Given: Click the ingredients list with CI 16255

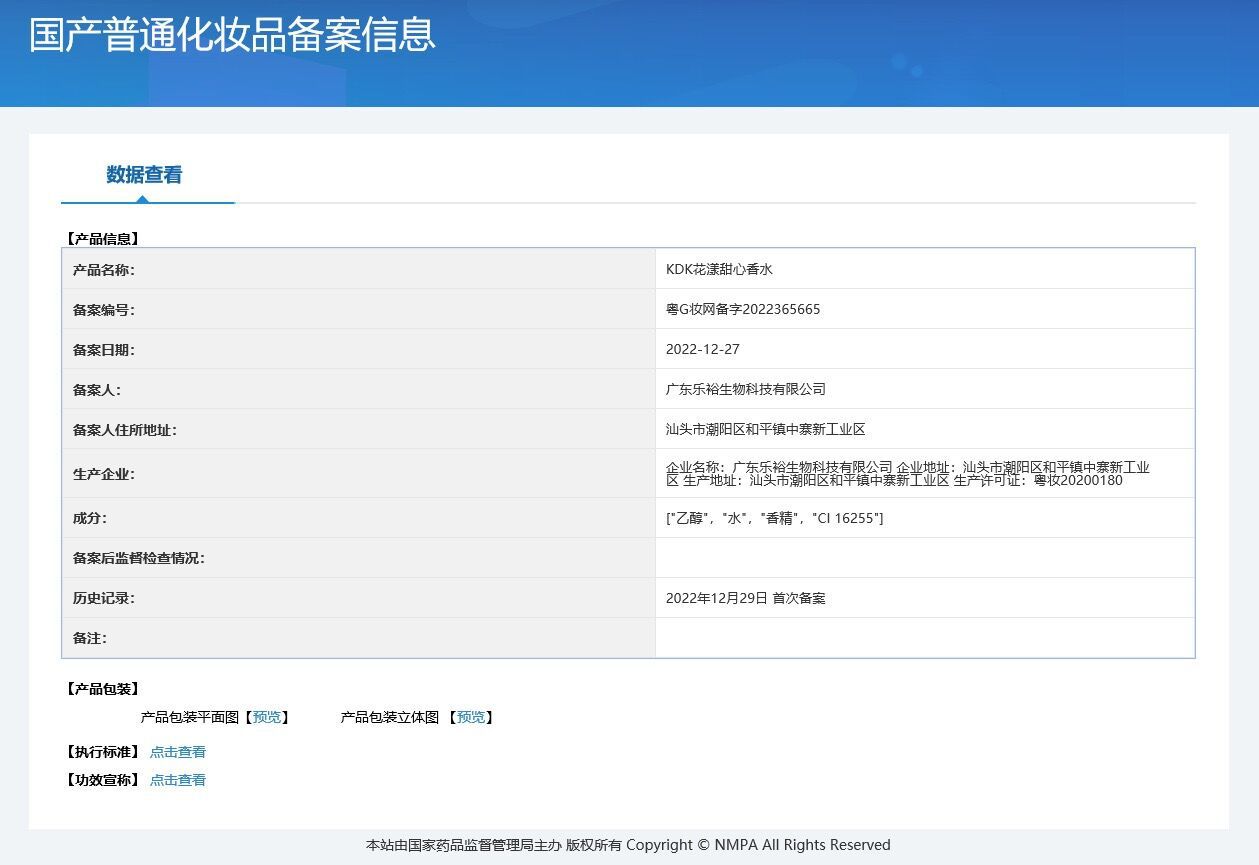Looking at the screenshot, I should point(774,518).
